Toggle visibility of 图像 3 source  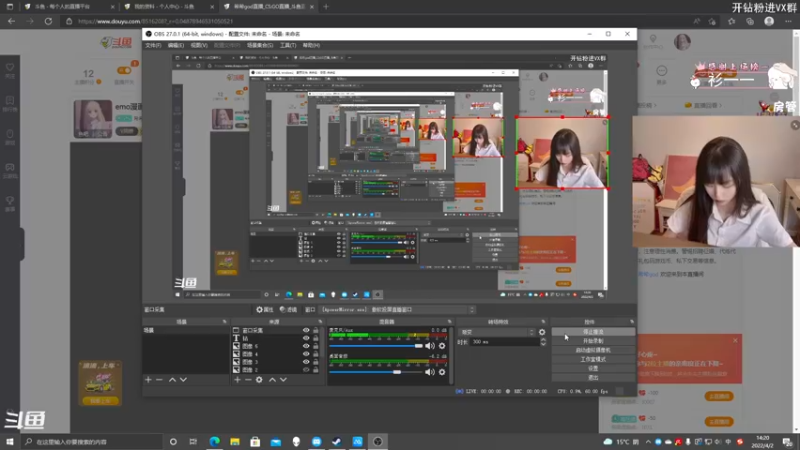(x=306, y=362)
